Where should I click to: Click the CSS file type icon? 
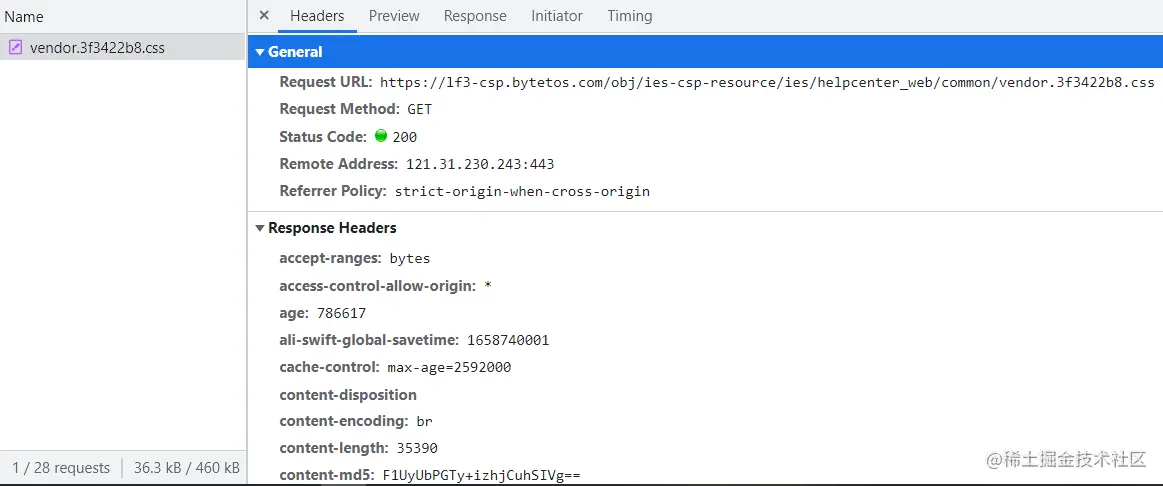point(15,47)
